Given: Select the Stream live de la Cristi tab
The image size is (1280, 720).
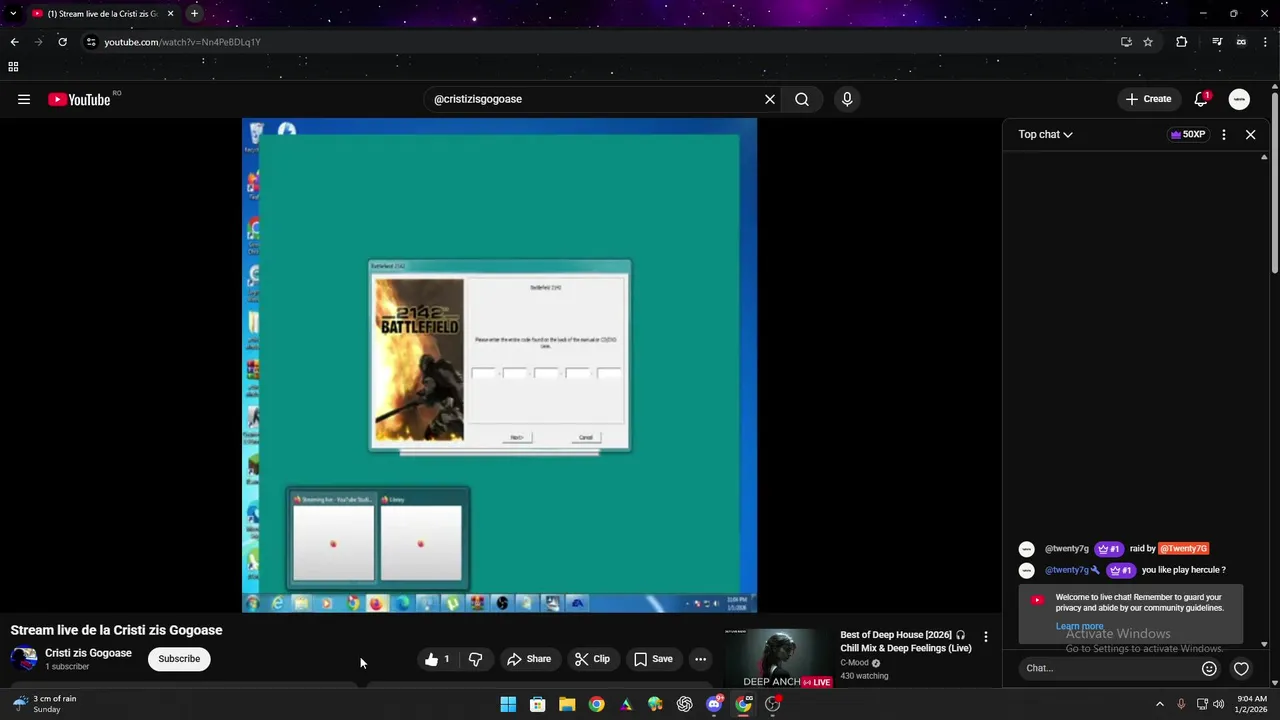Looking at the screenshot, I should click(x=103, y=14).
